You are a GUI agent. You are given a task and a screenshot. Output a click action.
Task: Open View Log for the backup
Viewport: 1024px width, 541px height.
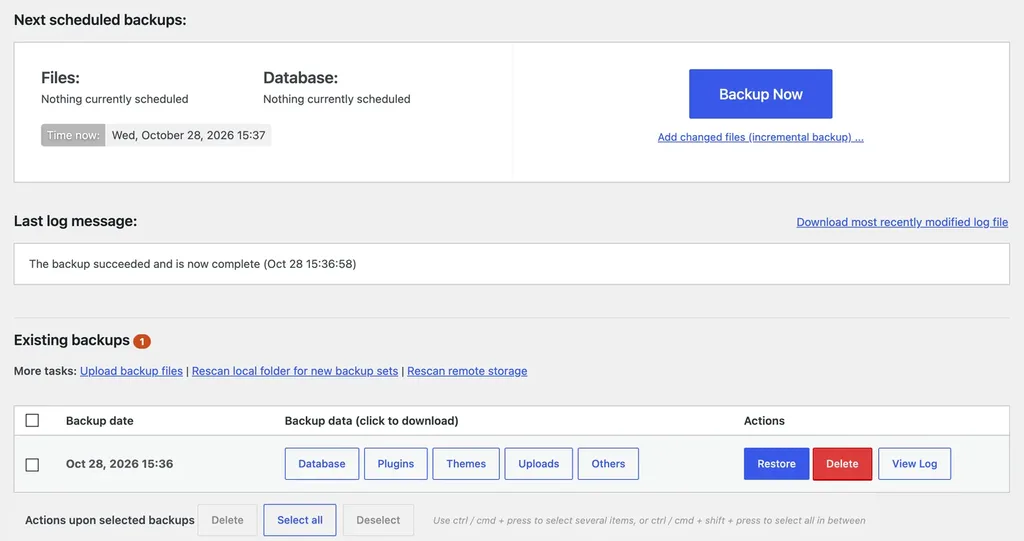[x=914, y=464]
